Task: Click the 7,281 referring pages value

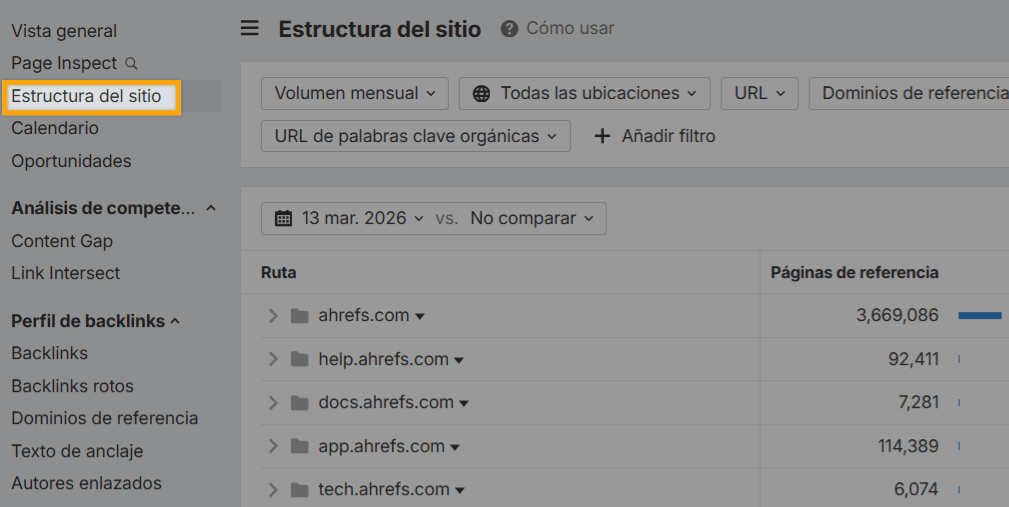Action: (x=918, y=403)
